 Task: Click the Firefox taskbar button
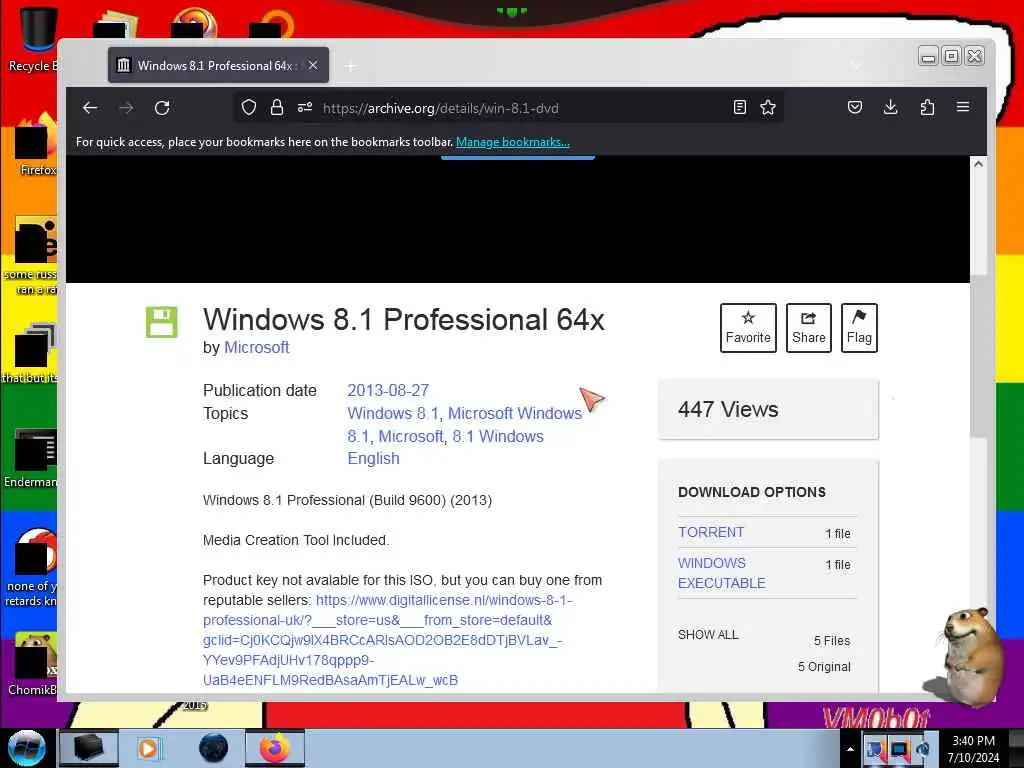coord(275,748)
